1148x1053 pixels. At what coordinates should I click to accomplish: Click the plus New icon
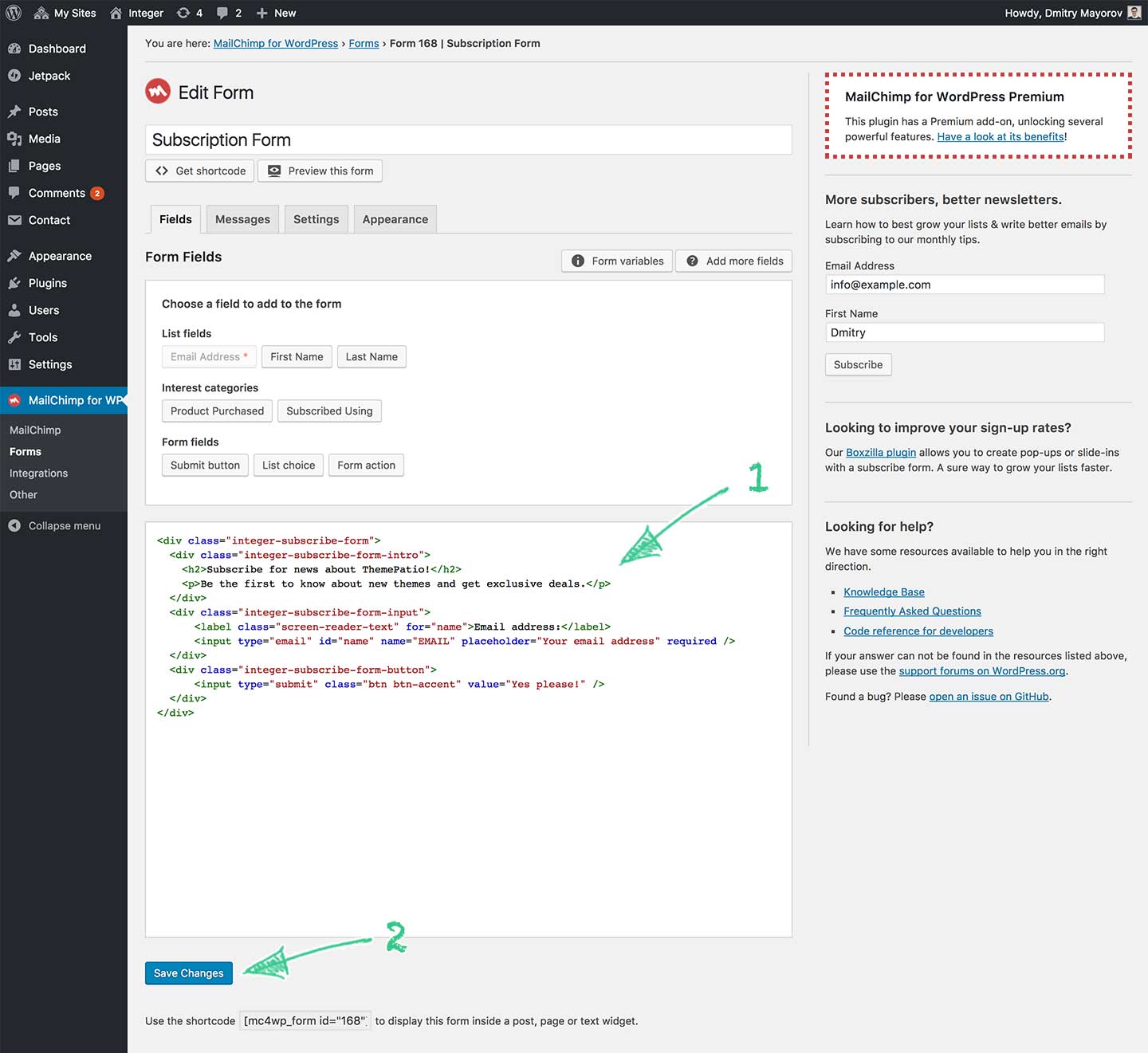pyautogui.click(x=261, y=13)
